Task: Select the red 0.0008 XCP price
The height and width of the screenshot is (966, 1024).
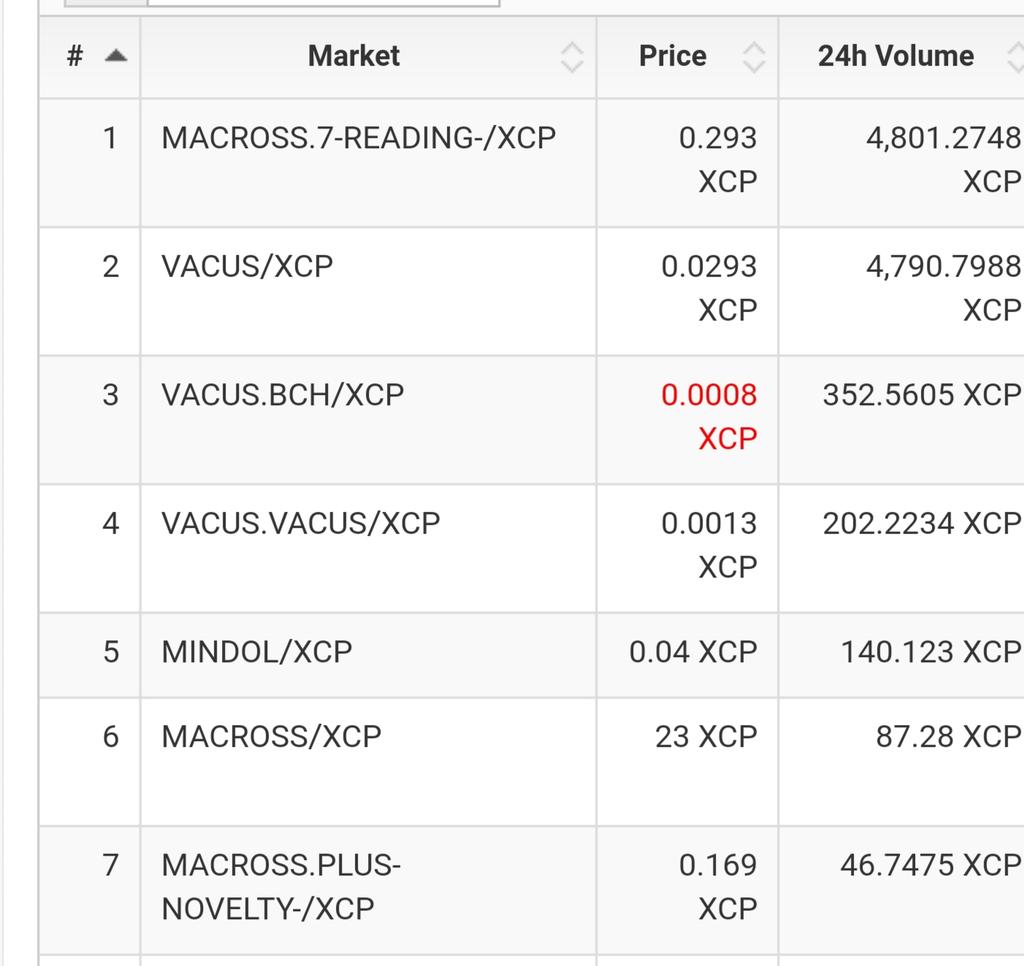Action: point(709,417)
